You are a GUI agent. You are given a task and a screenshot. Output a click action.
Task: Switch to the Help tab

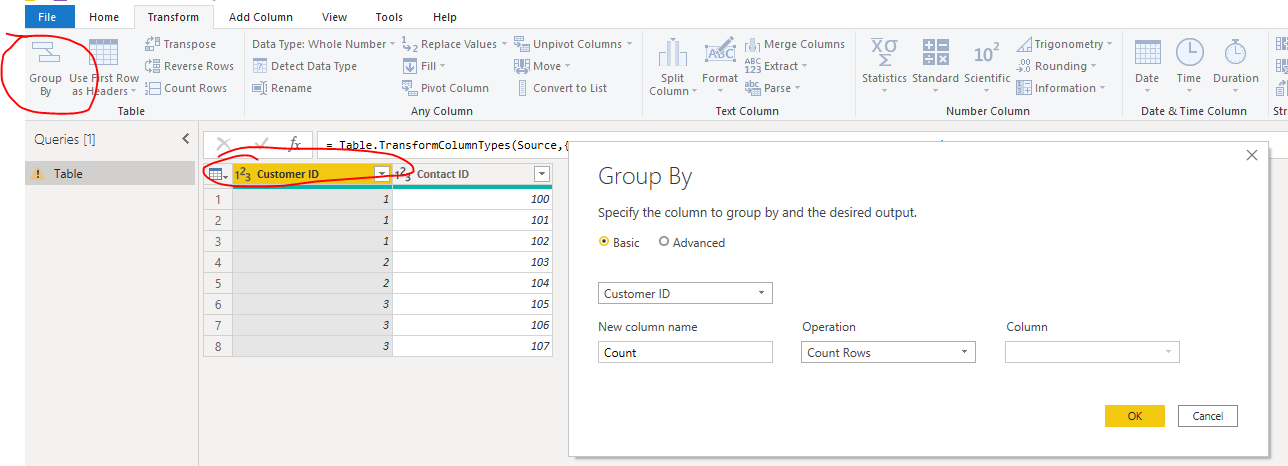tap(445, 17)
